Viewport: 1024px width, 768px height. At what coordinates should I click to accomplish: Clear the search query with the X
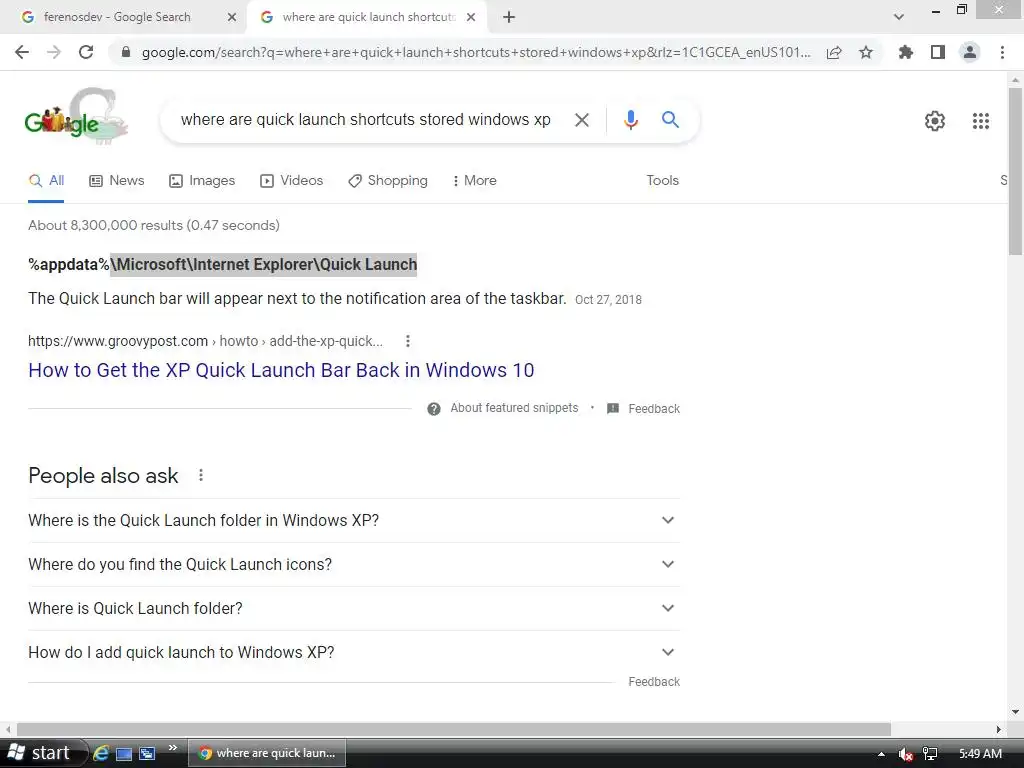tap(581, 120)
